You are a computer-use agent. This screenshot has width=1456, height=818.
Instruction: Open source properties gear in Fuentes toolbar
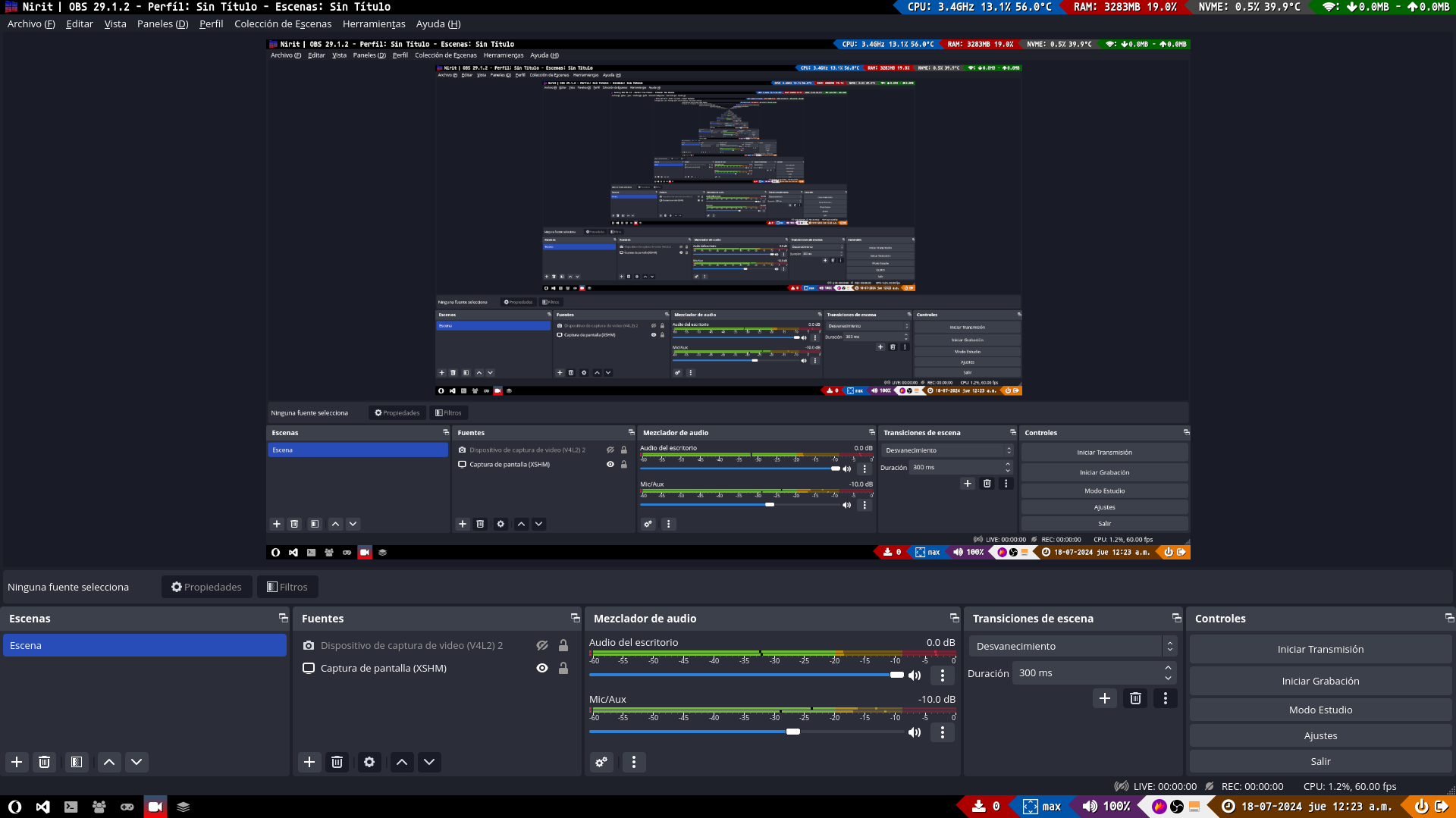click(369, 762)
